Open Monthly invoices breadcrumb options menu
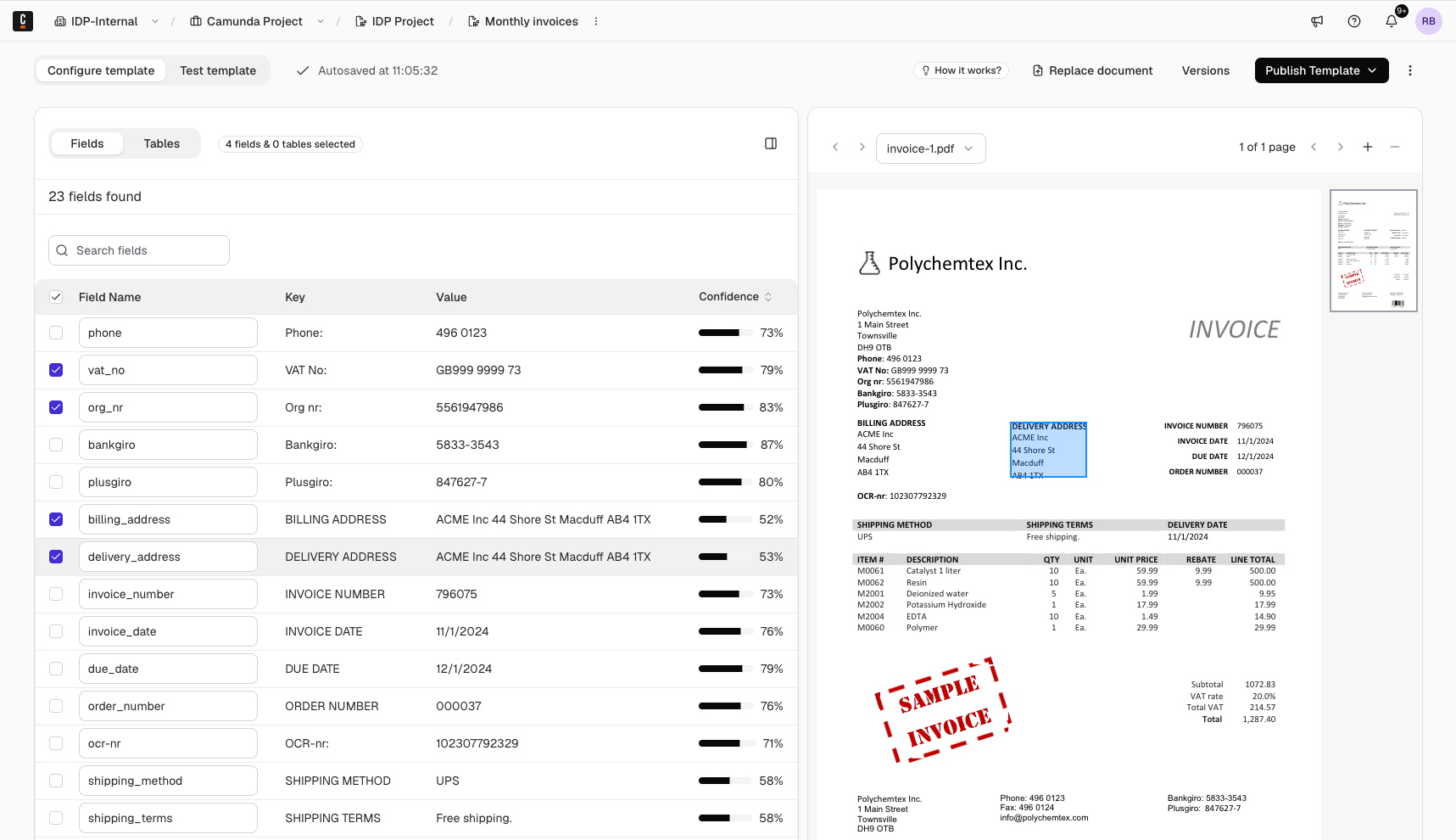 (x=596, y=21)
